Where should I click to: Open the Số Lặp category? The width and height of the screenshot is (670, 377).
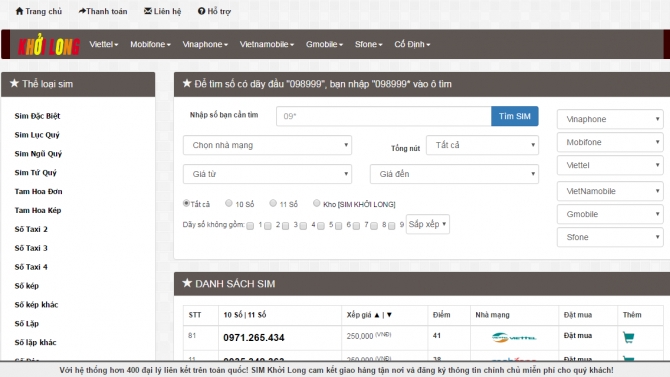click(x=26, y=324)
